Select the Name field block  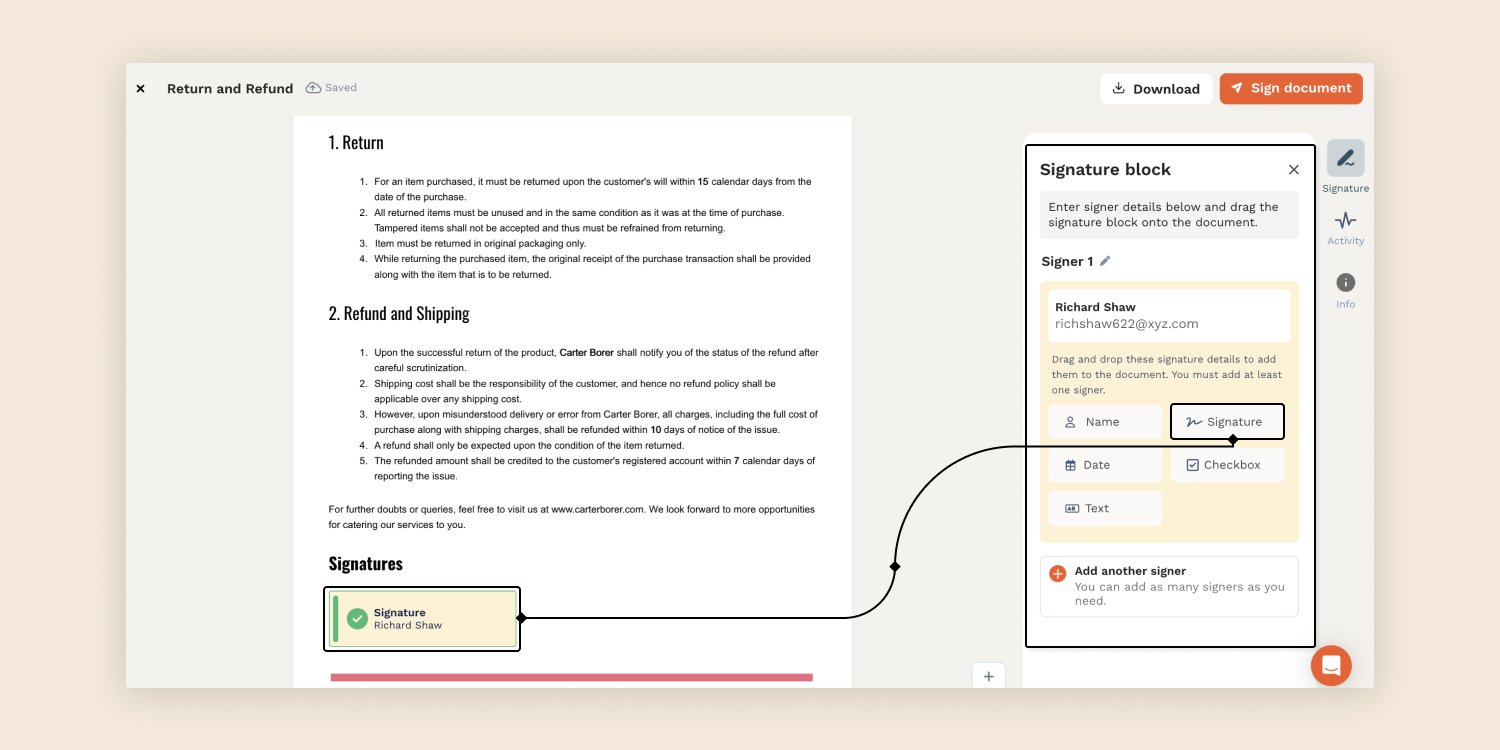point(1104,422)
